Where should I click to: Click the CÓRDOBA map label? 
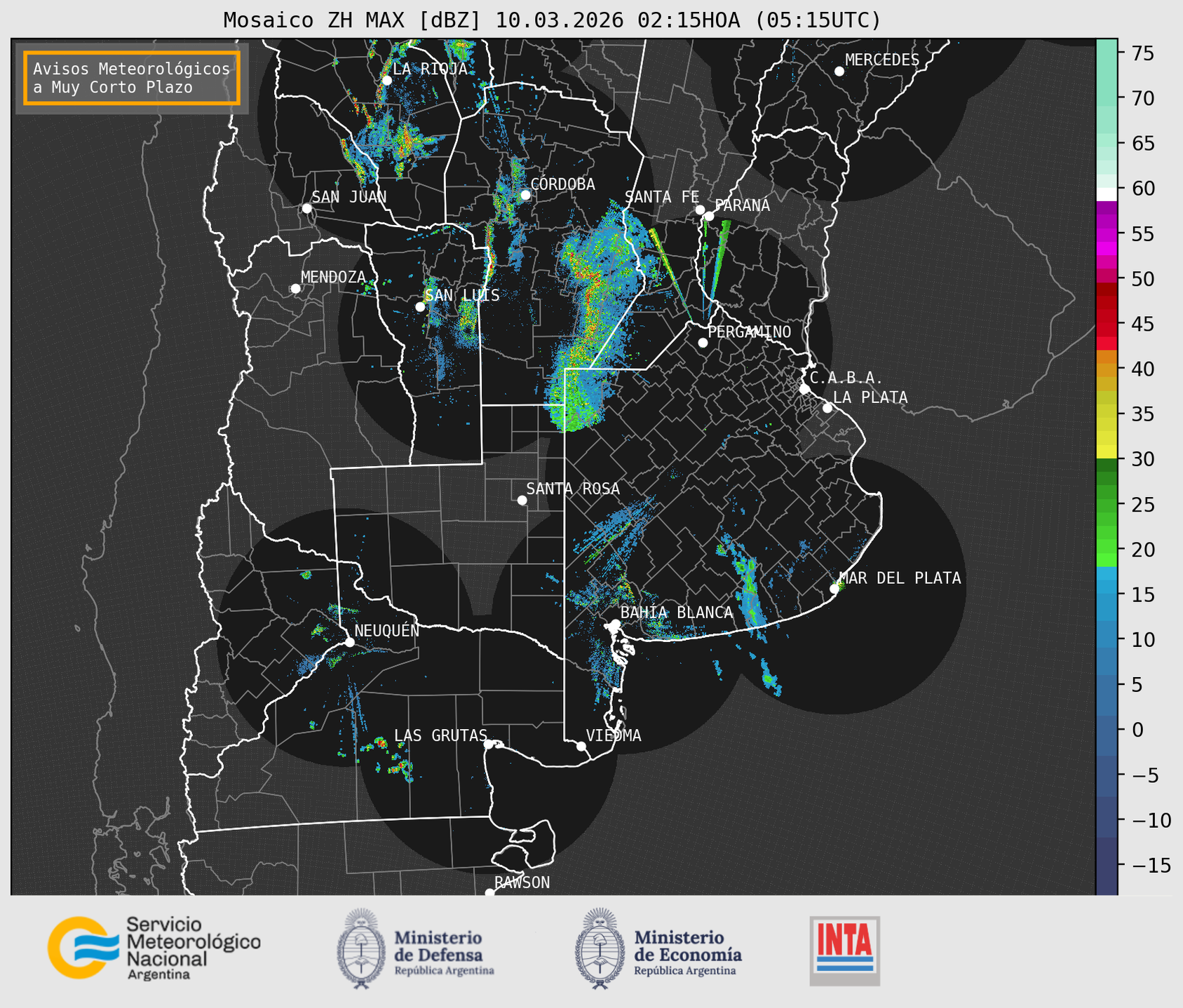click(562, 184)
